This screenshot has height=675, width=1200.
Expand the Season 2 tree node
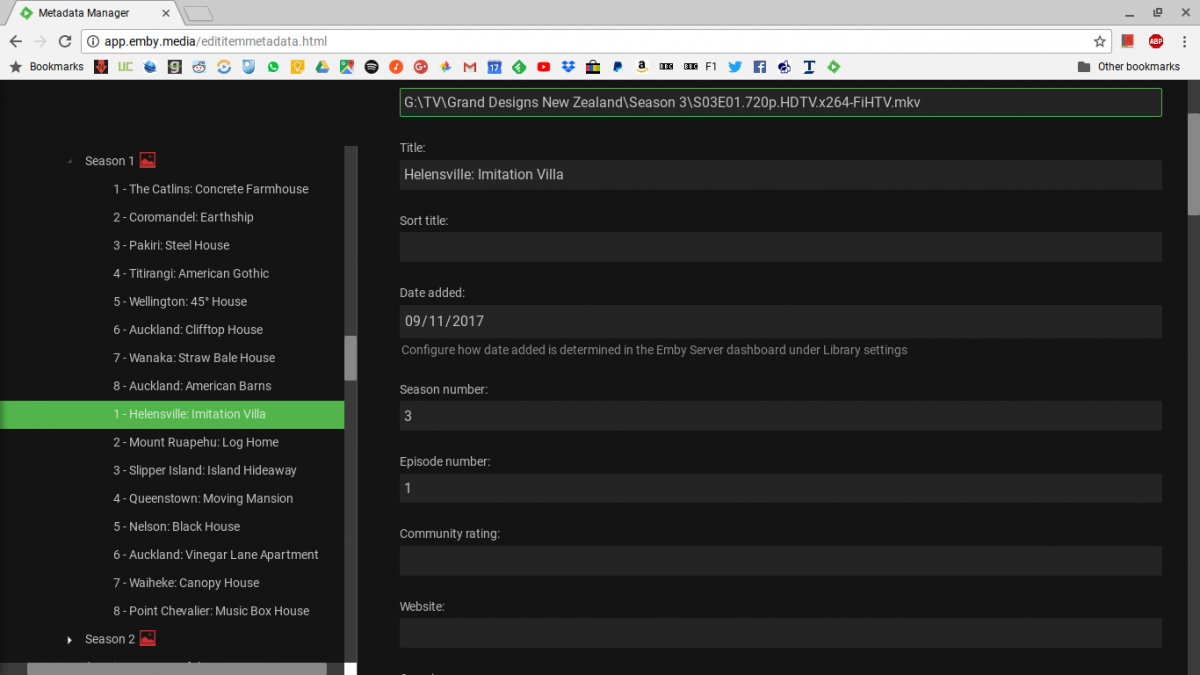(70, 639)
